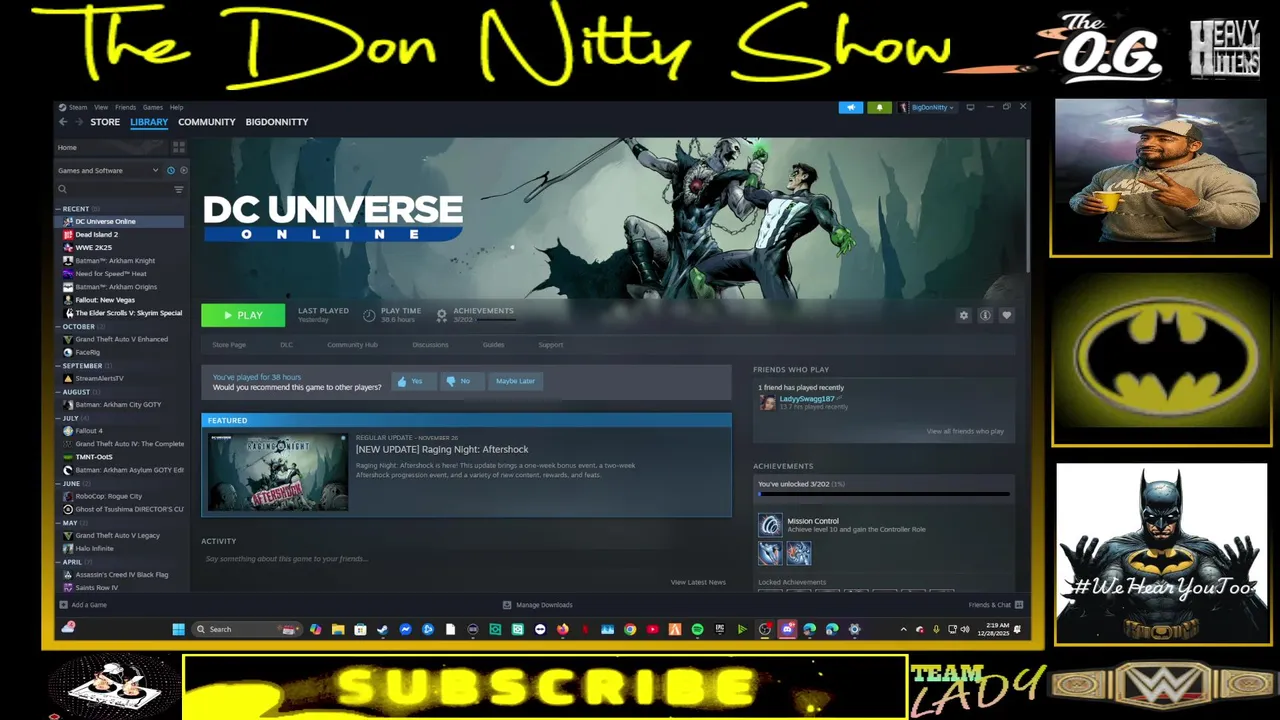Click the Windows taskbar Search box
The height and width of the screenshot is (720, 1280).
click(245, 630)
